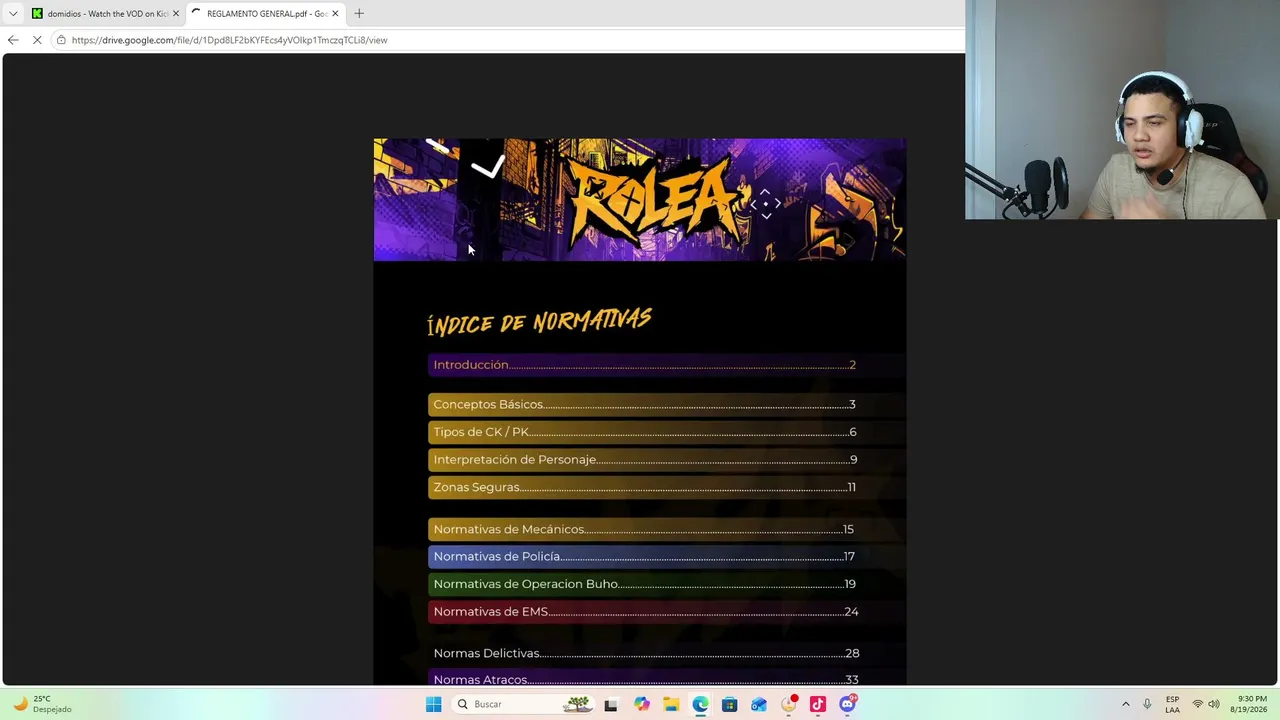Image resolution: width=1280 pixels, height=720 pixels.
Task: Open Wi-Fi network settings in tray
Action: click(1197, 704)
